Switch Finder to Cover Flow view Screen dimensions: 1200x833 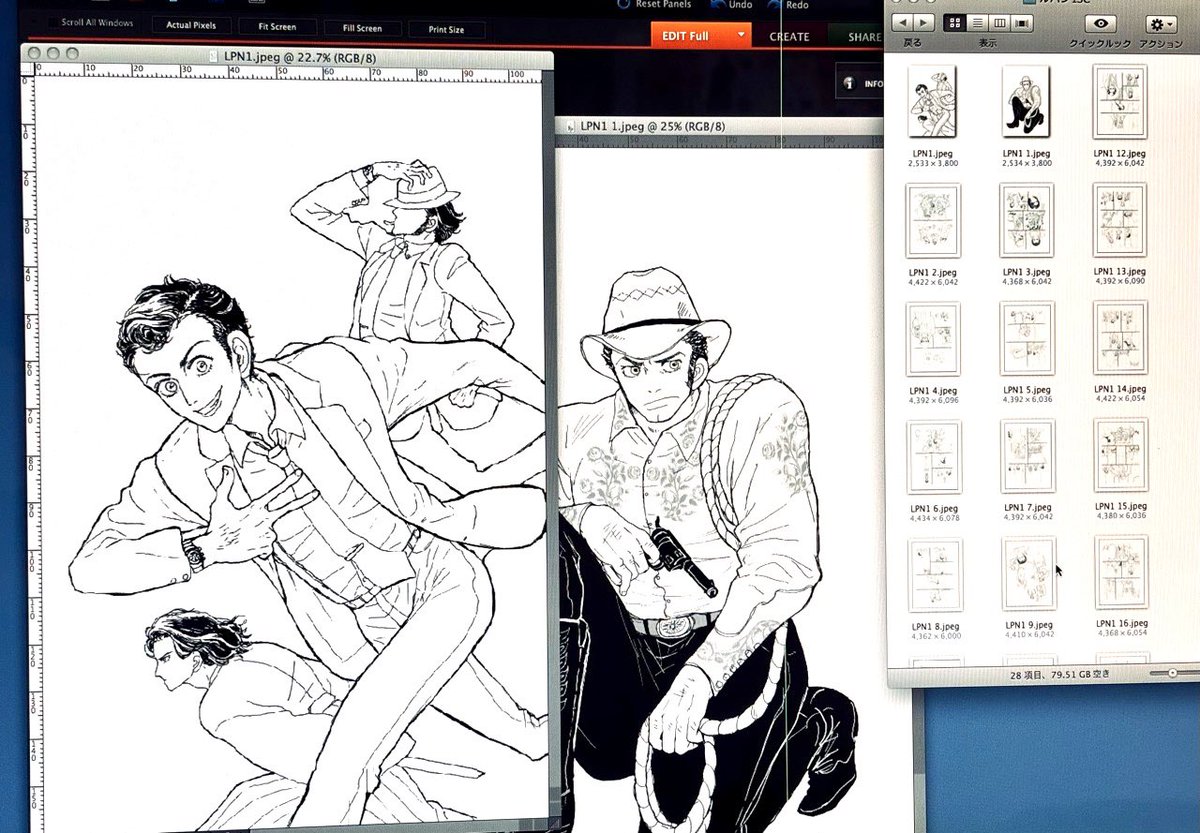(x=1021, y=22)
